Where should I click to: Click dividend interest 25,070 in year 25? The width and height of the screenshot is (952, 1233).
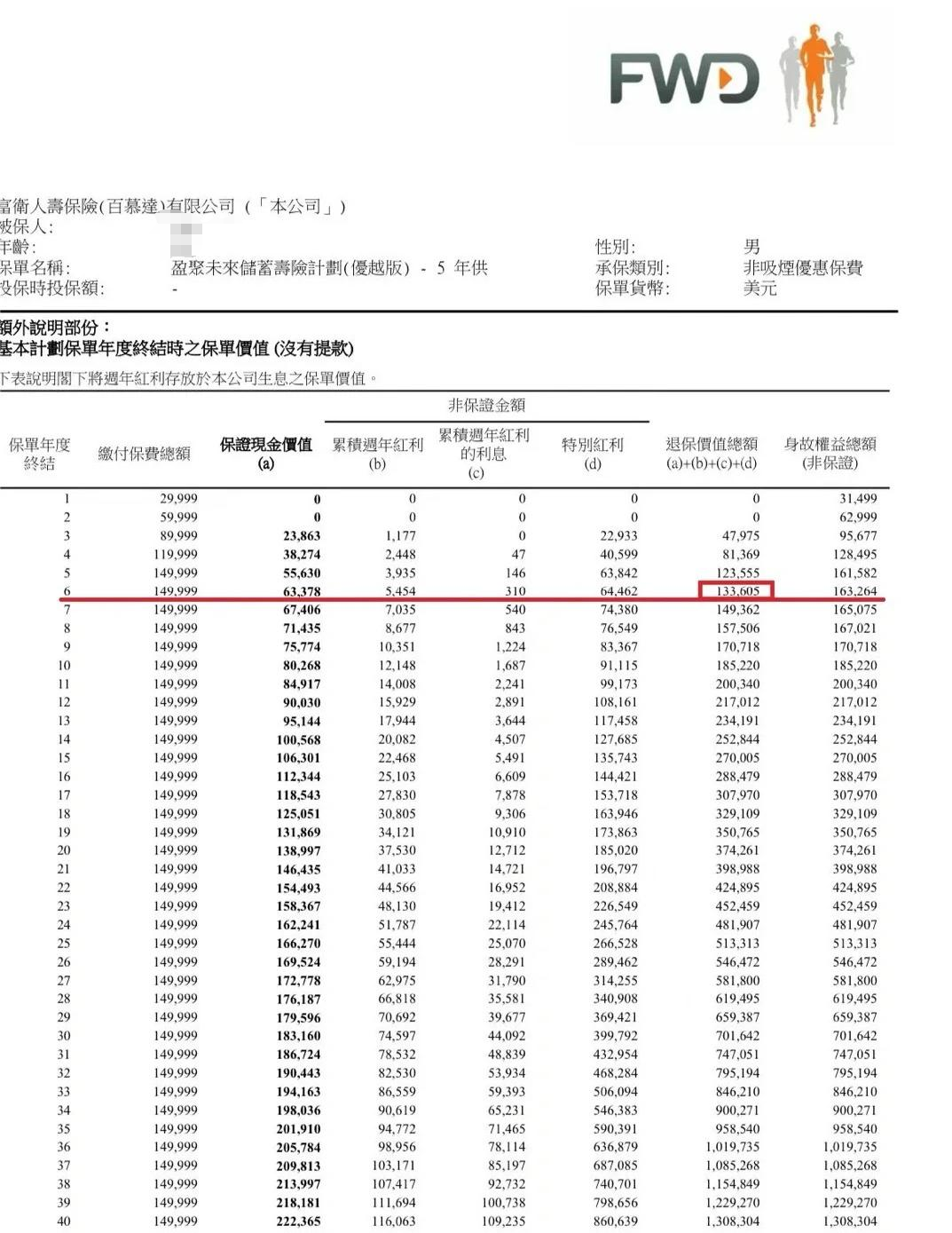(507, 944)
